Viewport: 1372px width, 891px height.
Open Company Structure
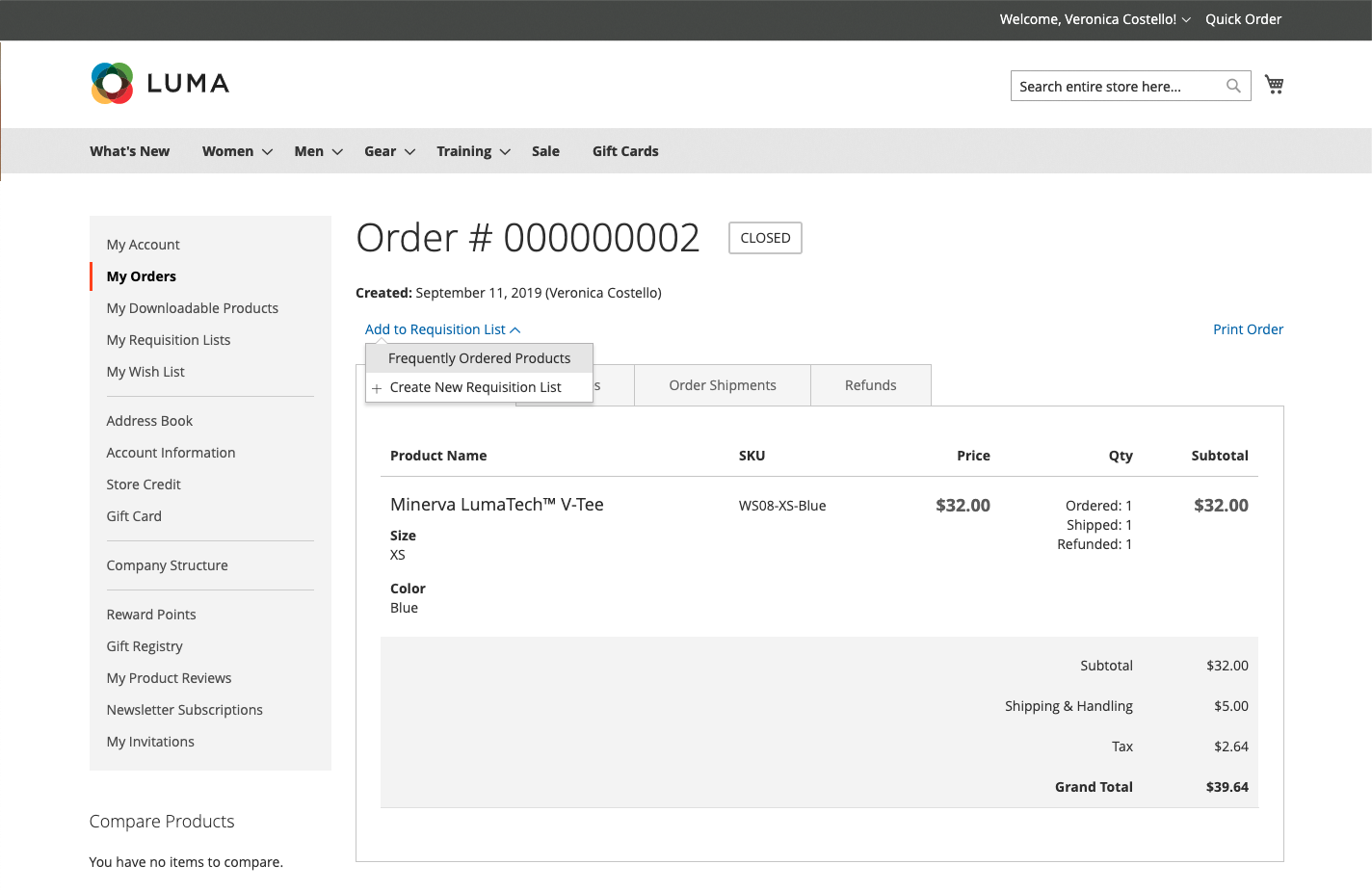[x=168, y=565]
